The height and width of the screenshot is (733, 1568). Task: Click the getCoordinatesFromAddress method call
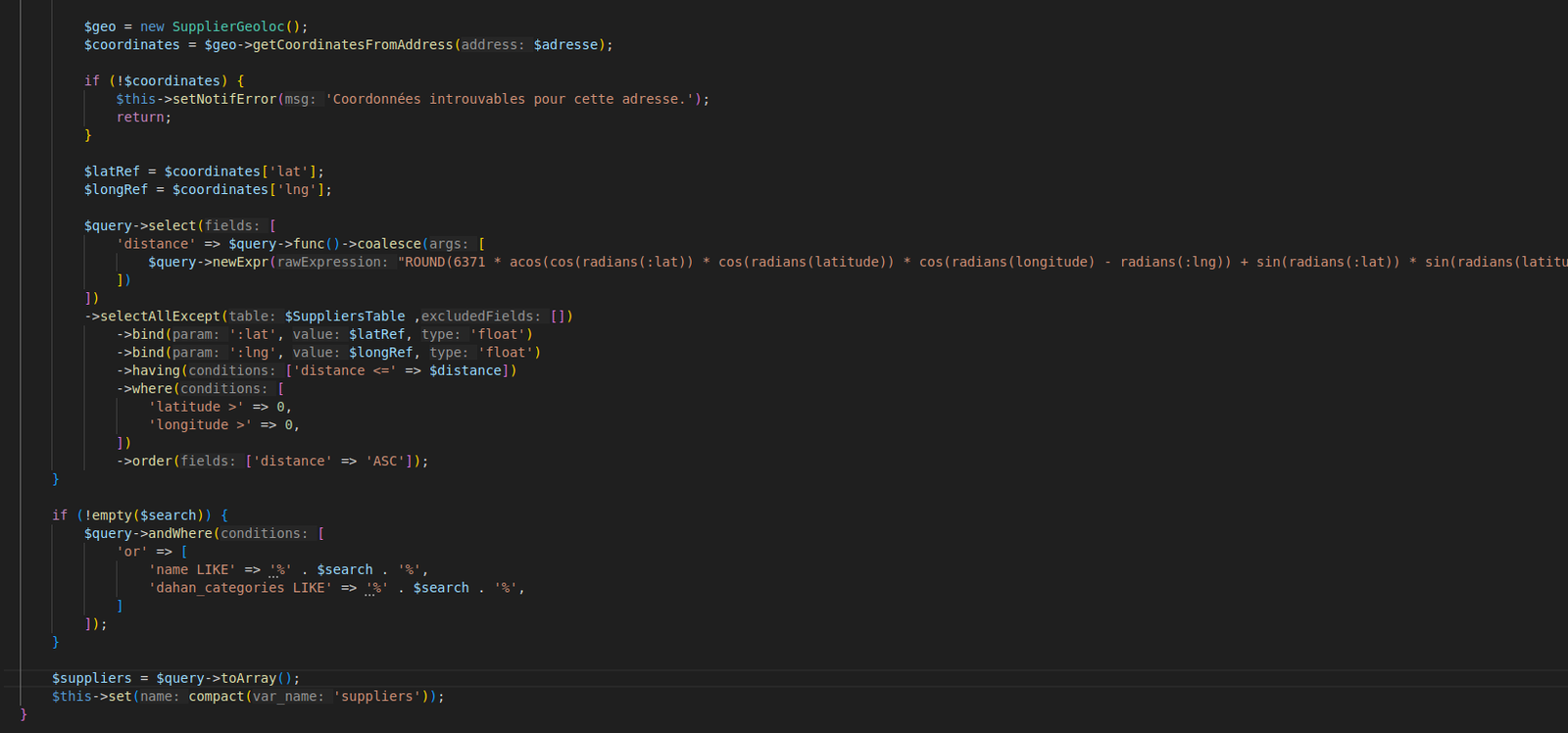(x=352, y=45)
